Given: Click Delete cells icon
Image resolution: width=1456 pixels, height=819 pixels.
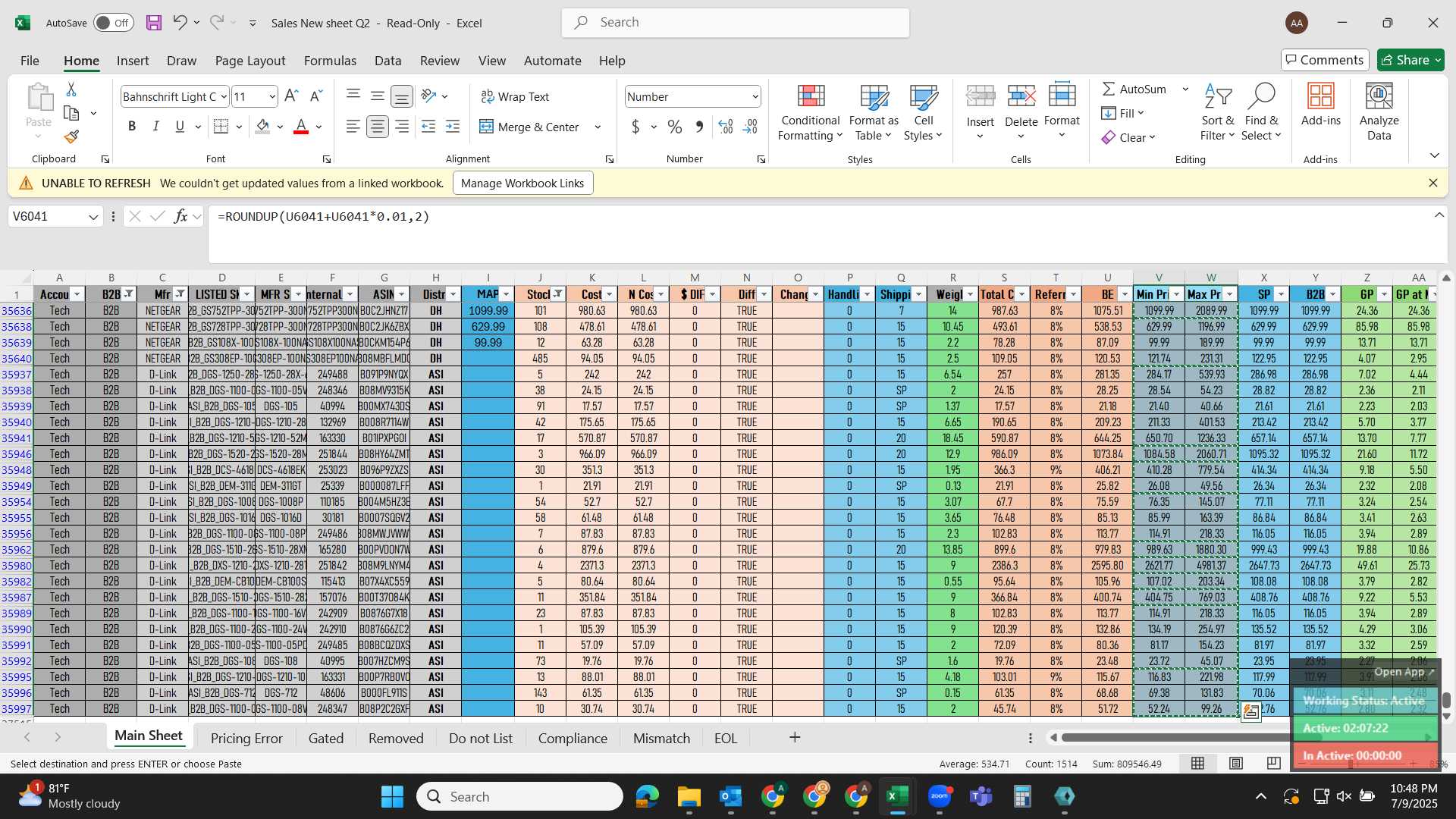Looking at the screenshot, I should 1021,97.
